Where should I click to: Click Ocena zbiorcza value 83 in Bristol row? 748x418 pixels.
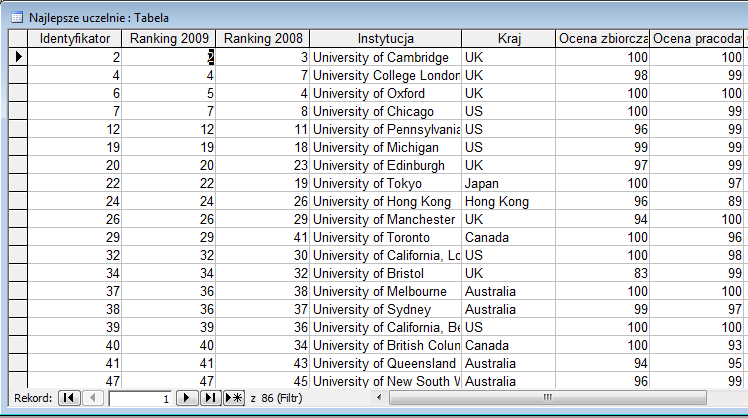pyautogui.click(x=603, y=273)
